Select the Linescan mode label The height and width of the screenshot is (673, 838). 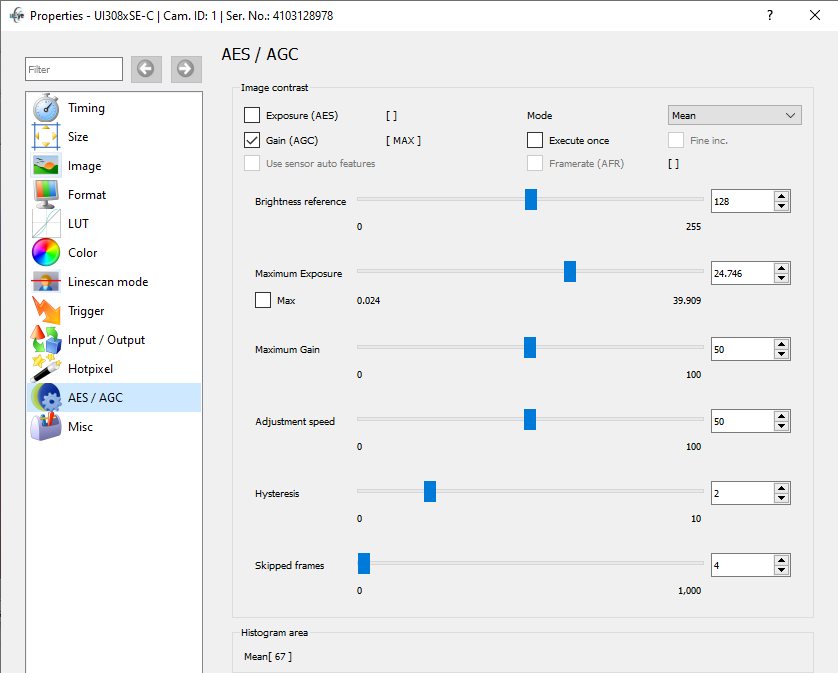[108, 282]
